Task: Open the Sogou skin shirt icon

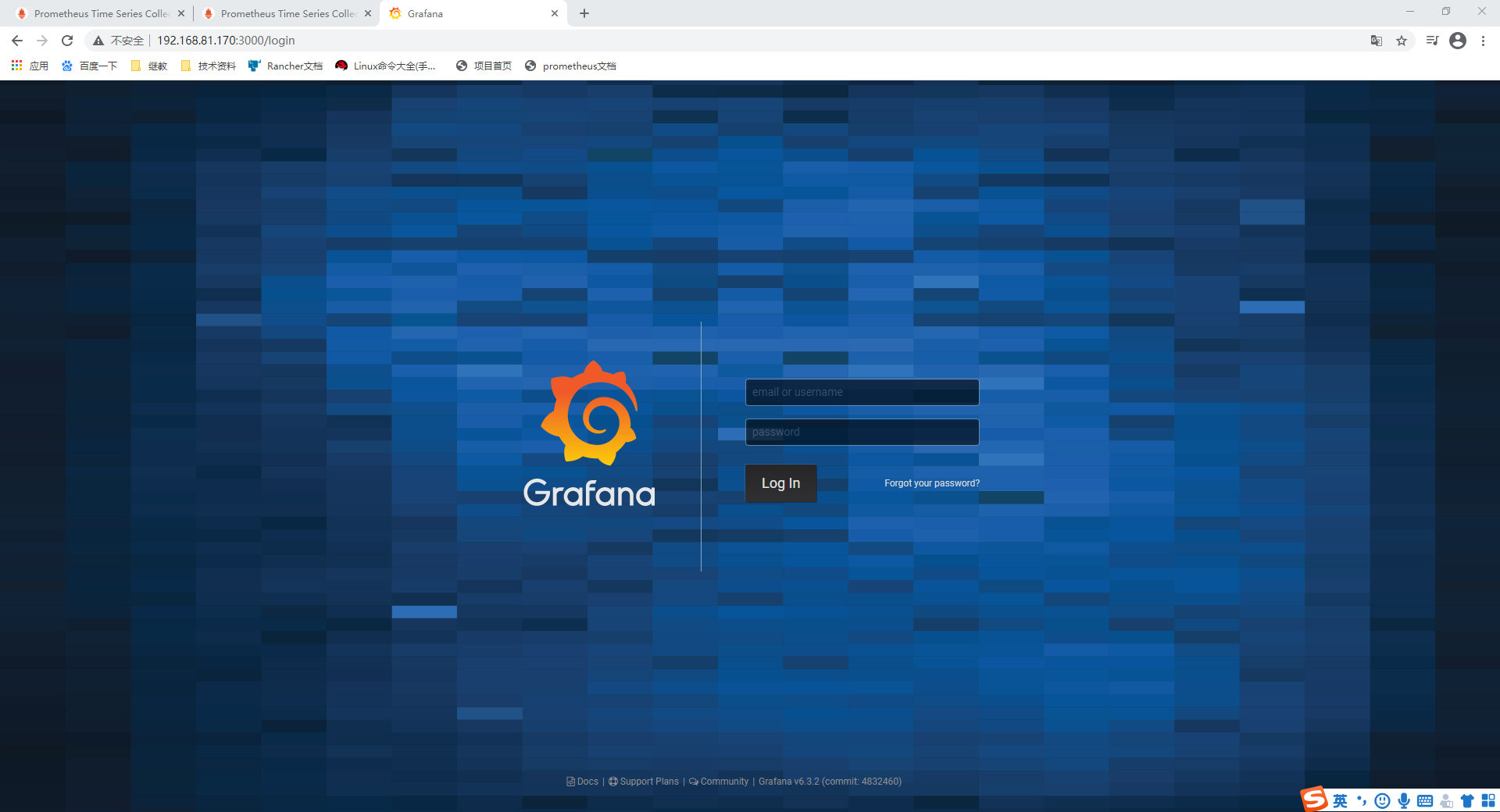Action: coord(1467,801)
